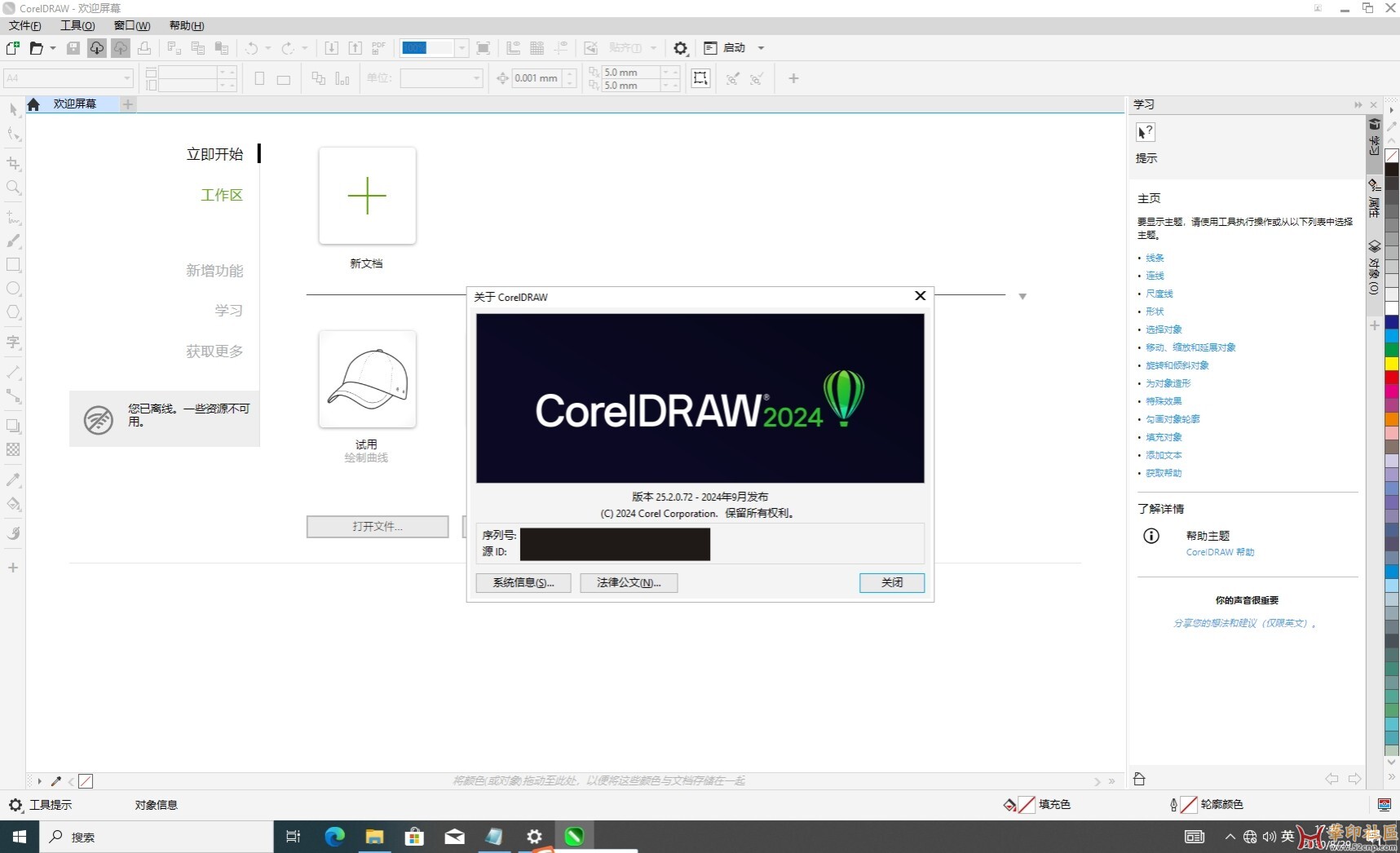
Task: Click the hints pointer icon in Learn panel
Action: [1146, 132]
